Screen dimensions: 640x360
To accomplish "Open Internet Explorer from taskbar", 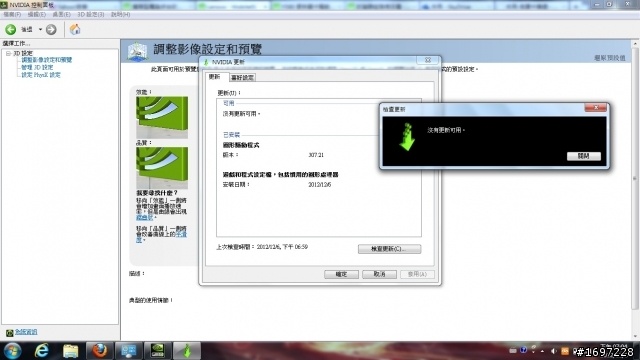I will click(x=41, y=351).
